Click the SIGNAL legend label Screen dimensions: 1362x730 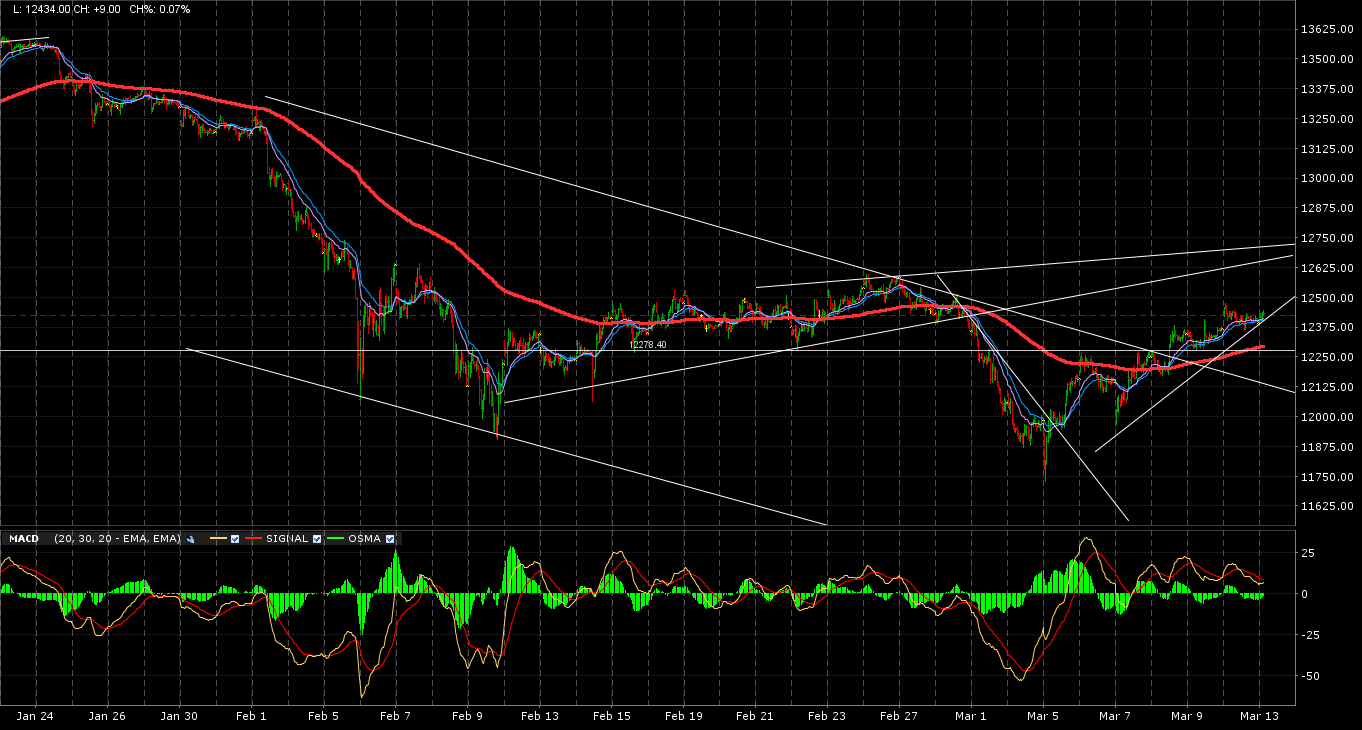coord(287,539)
